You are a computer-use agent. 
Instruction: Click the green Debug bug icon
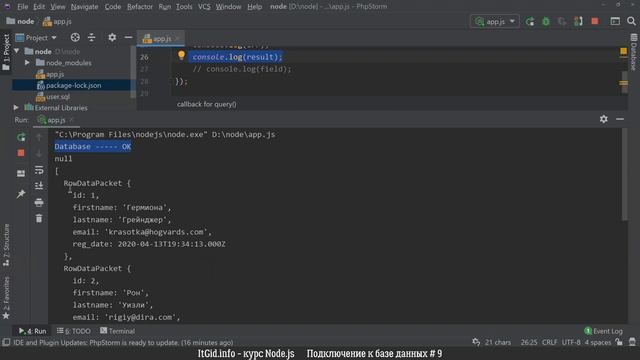click(546, 22)
